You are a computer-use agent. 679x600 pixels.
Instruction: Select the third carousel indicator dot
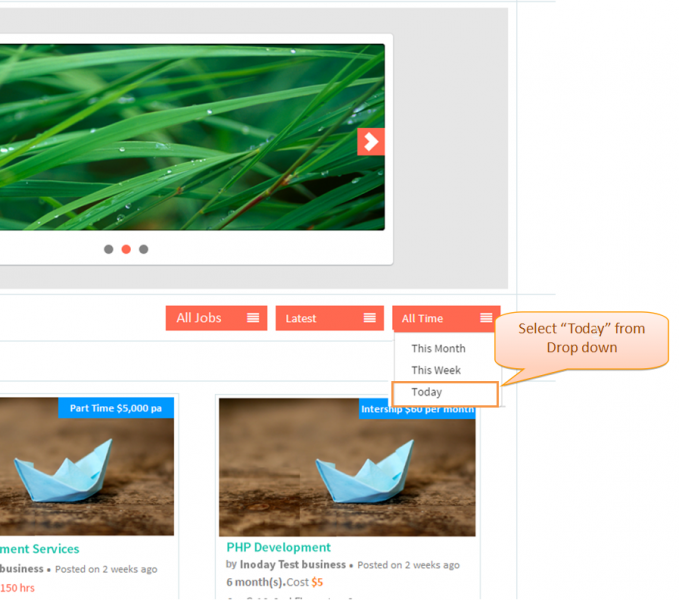[x=144, y=249]
